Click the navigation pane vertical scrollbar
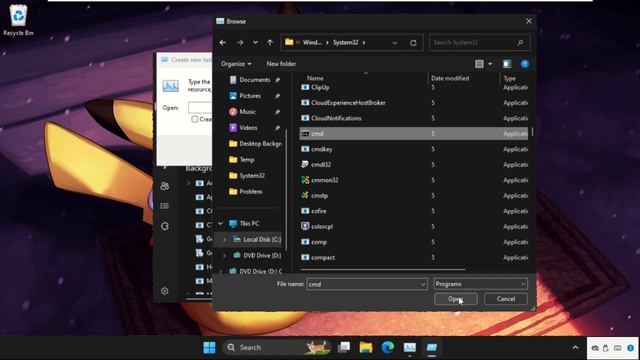 (x=286, y=190)
